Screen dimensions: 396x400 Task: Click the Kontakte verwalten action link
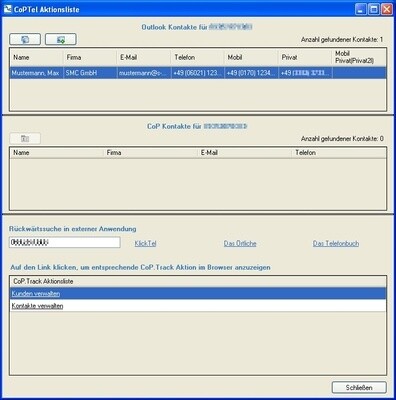click(37, 306)
